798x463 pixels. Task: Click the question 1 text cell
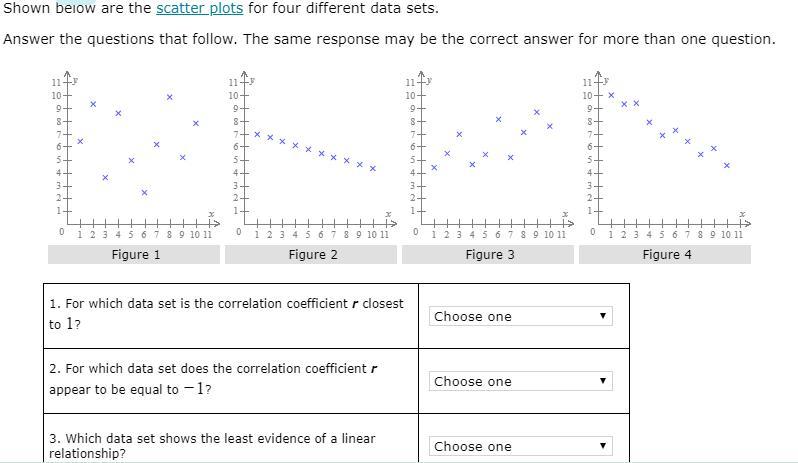[230, 313]
